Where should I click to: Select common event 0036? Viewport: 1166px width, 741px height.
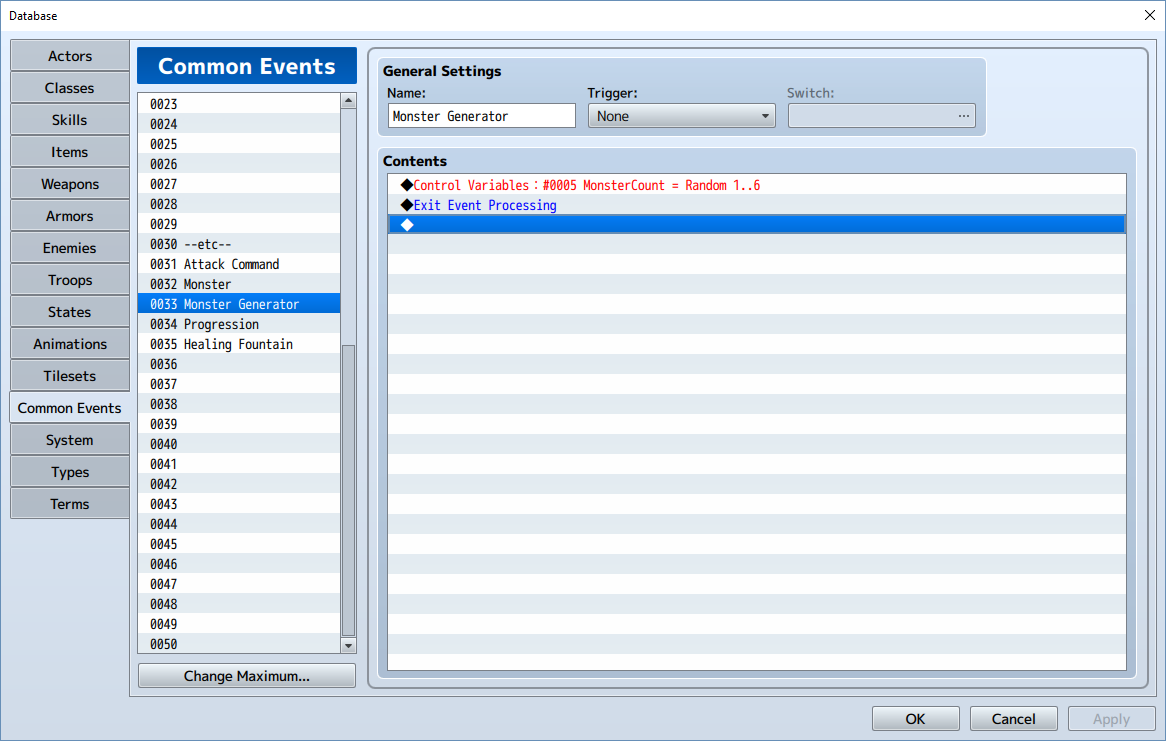click(x=239, y=364)
